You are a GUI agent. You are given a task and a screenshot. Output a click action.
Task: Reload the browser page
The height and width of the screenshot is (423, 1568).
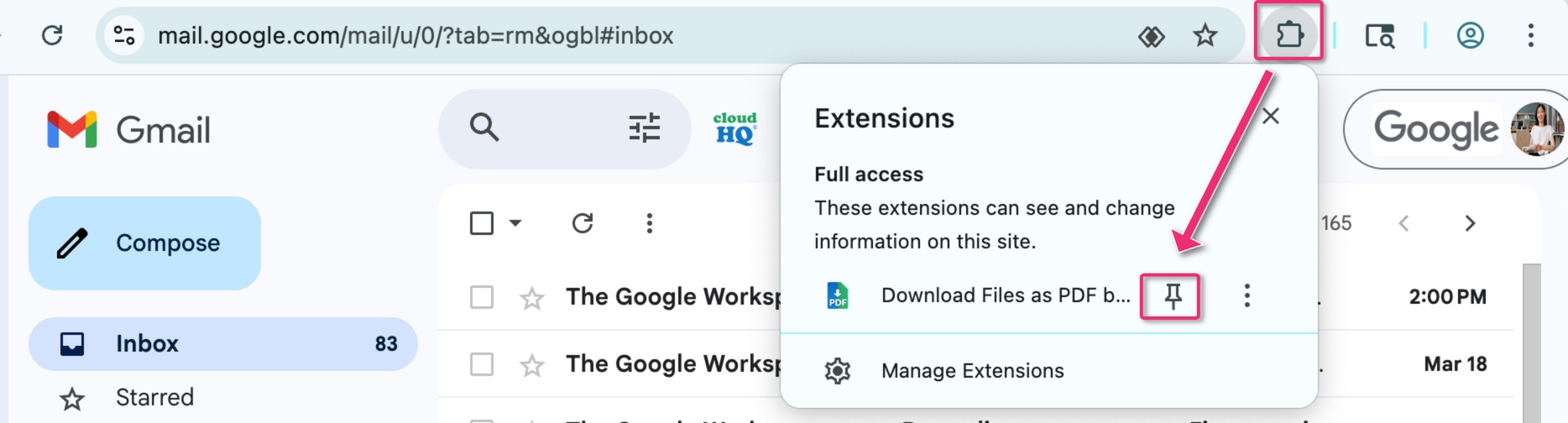tap(52, 35)
